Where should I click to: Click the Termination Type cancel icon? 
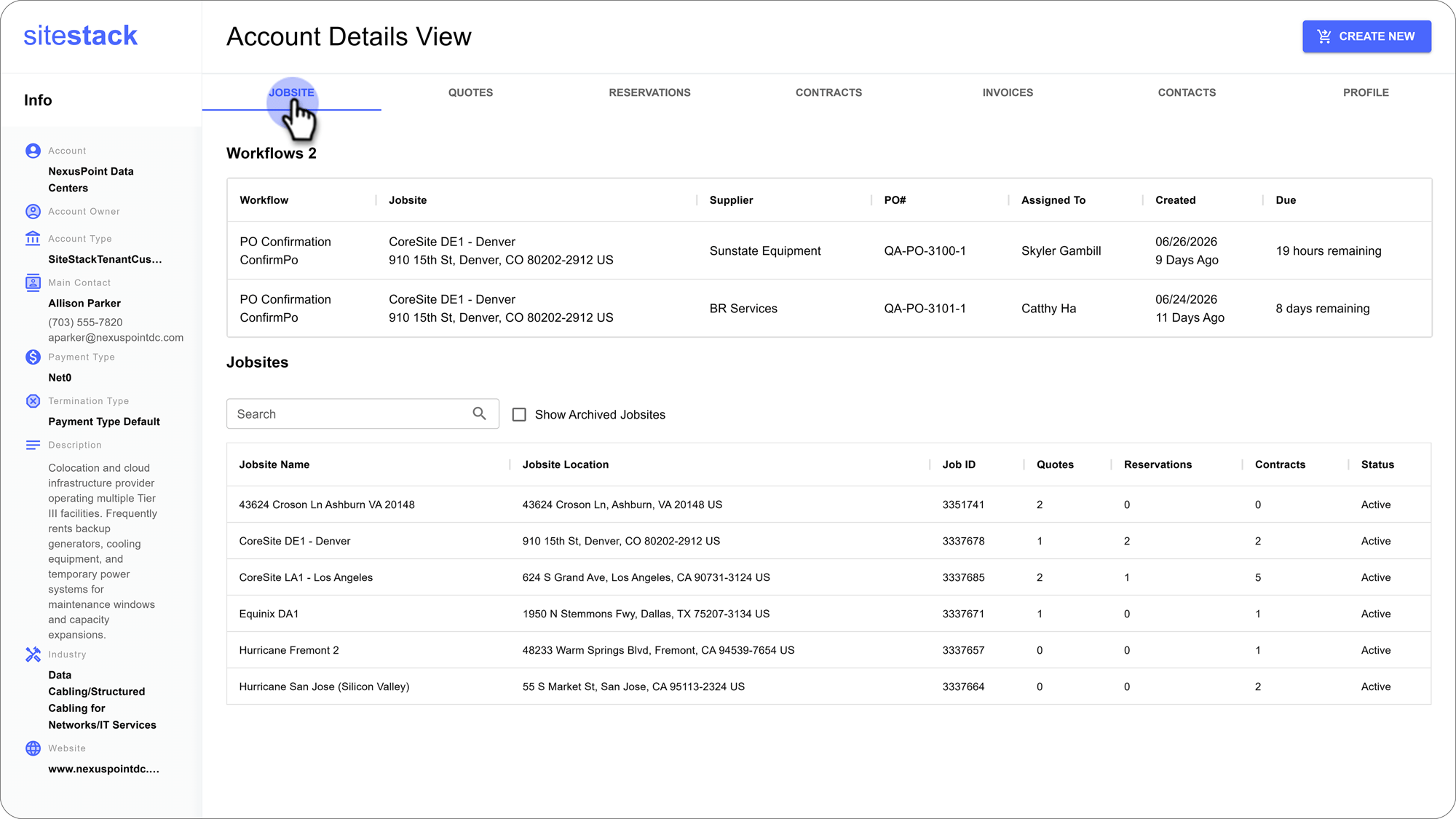pos(33,401)
